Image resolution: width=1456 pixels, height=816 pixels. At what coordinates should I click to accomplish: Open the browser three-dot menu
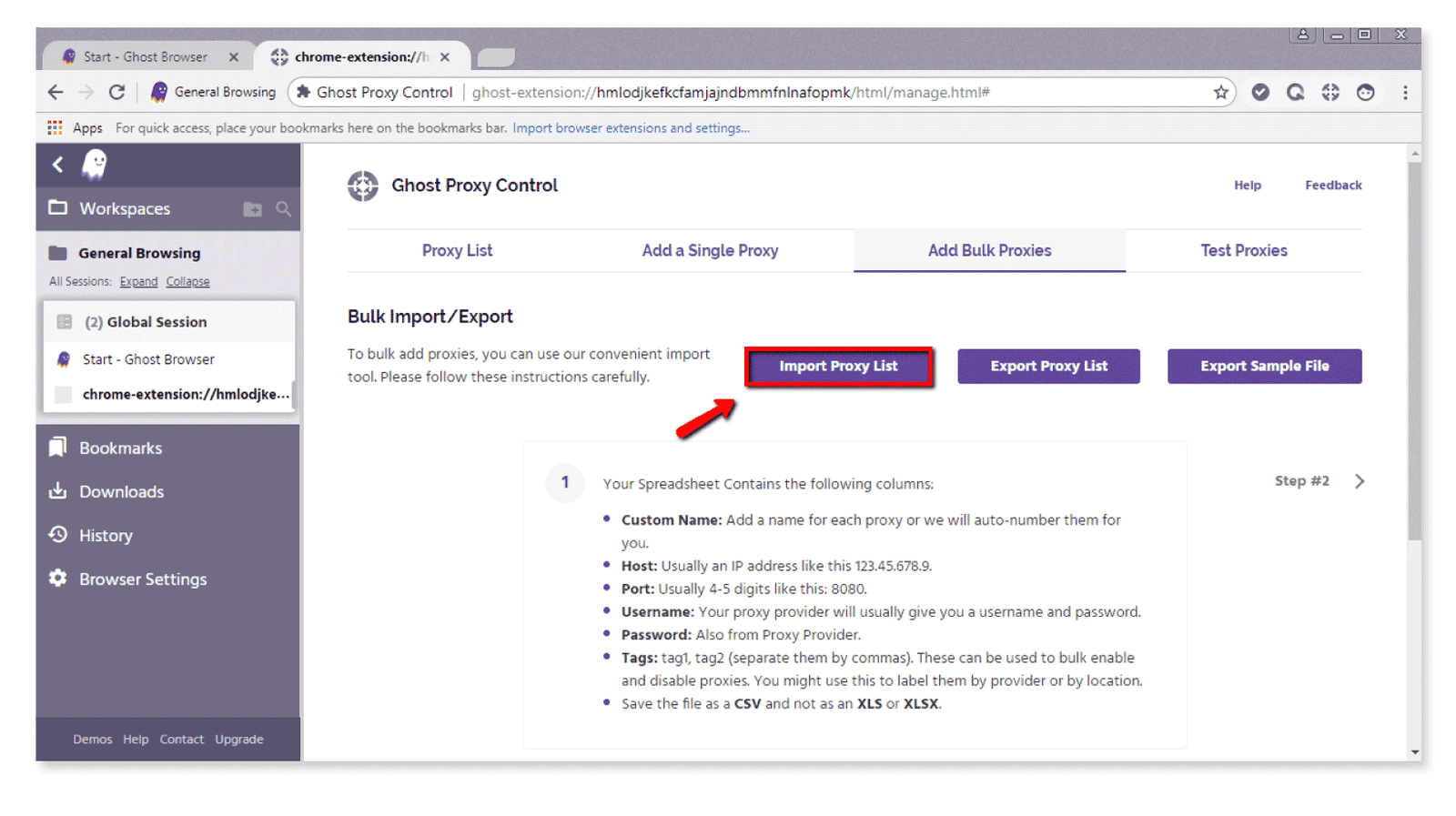pyautogui.click(x=1405, y=92)
